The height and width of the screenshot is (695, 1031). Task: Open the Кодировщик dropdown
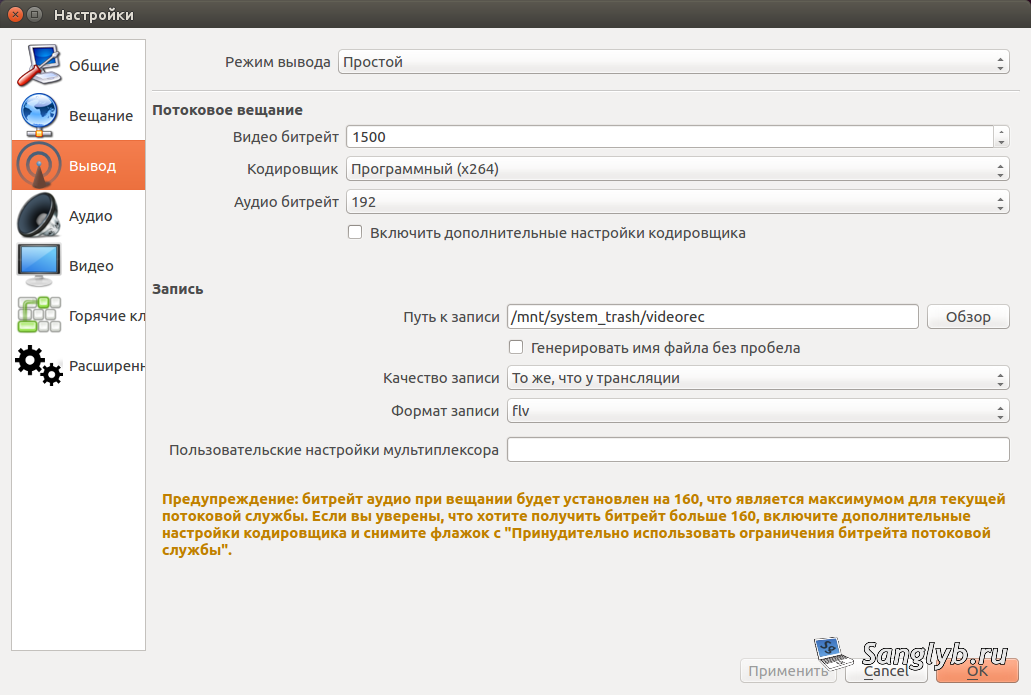pyautogui.click(x=678, y=169)
